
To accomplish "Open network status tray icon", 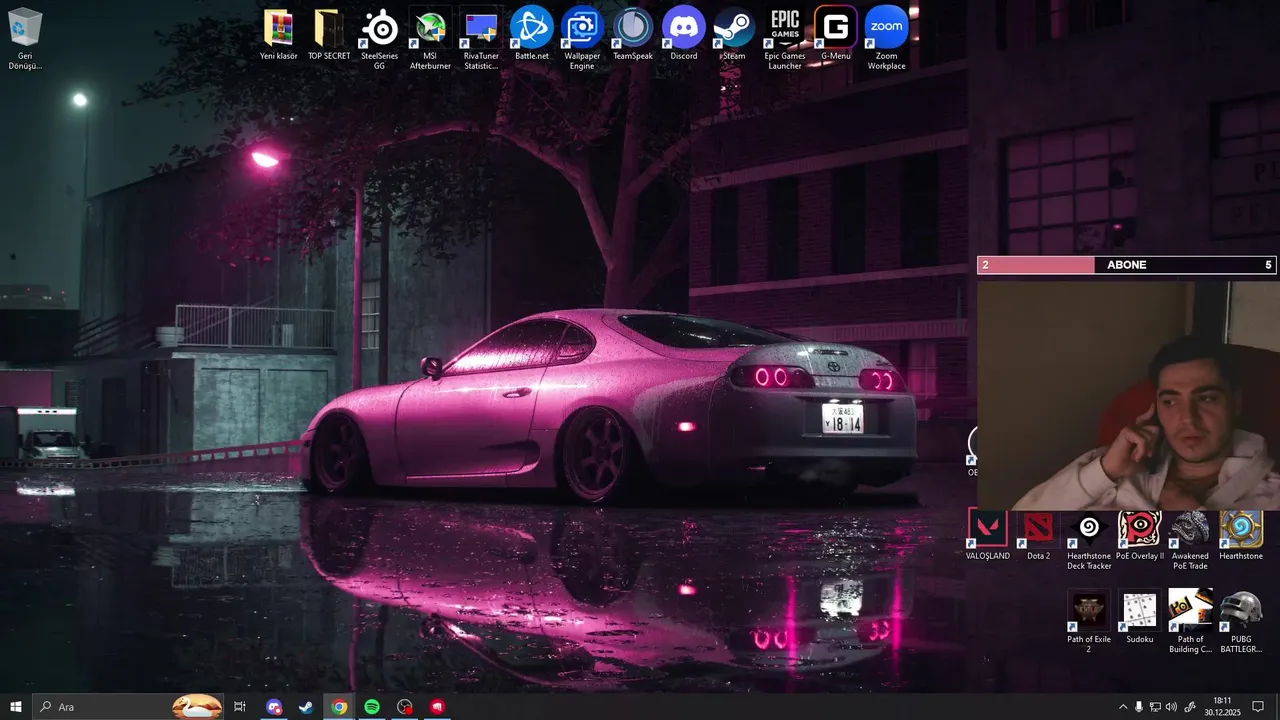I will coord(1155,707).
